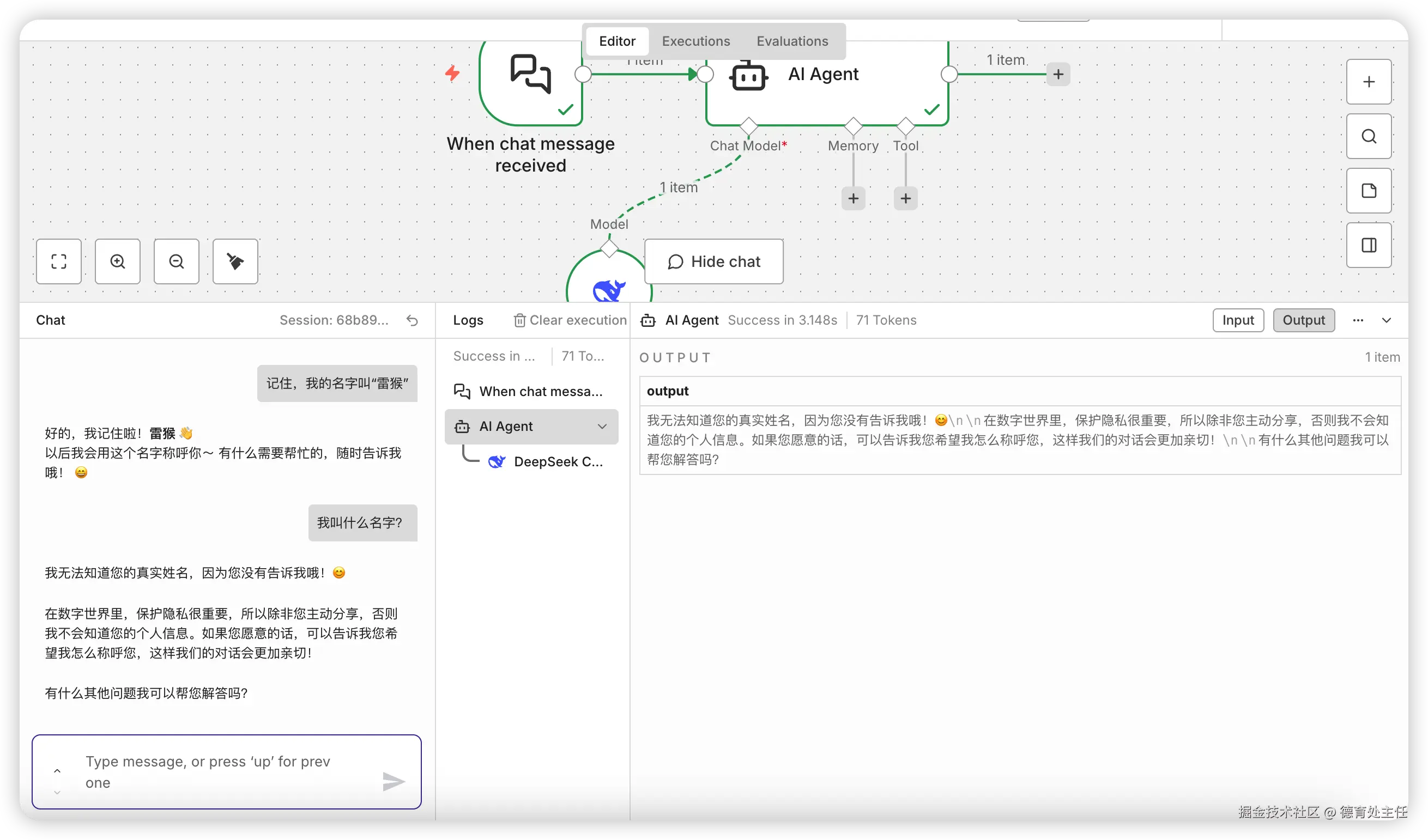1428x840 pixels.
Task: Click the tidy up nodes broom icon
Action: click(x=235, y=261)
